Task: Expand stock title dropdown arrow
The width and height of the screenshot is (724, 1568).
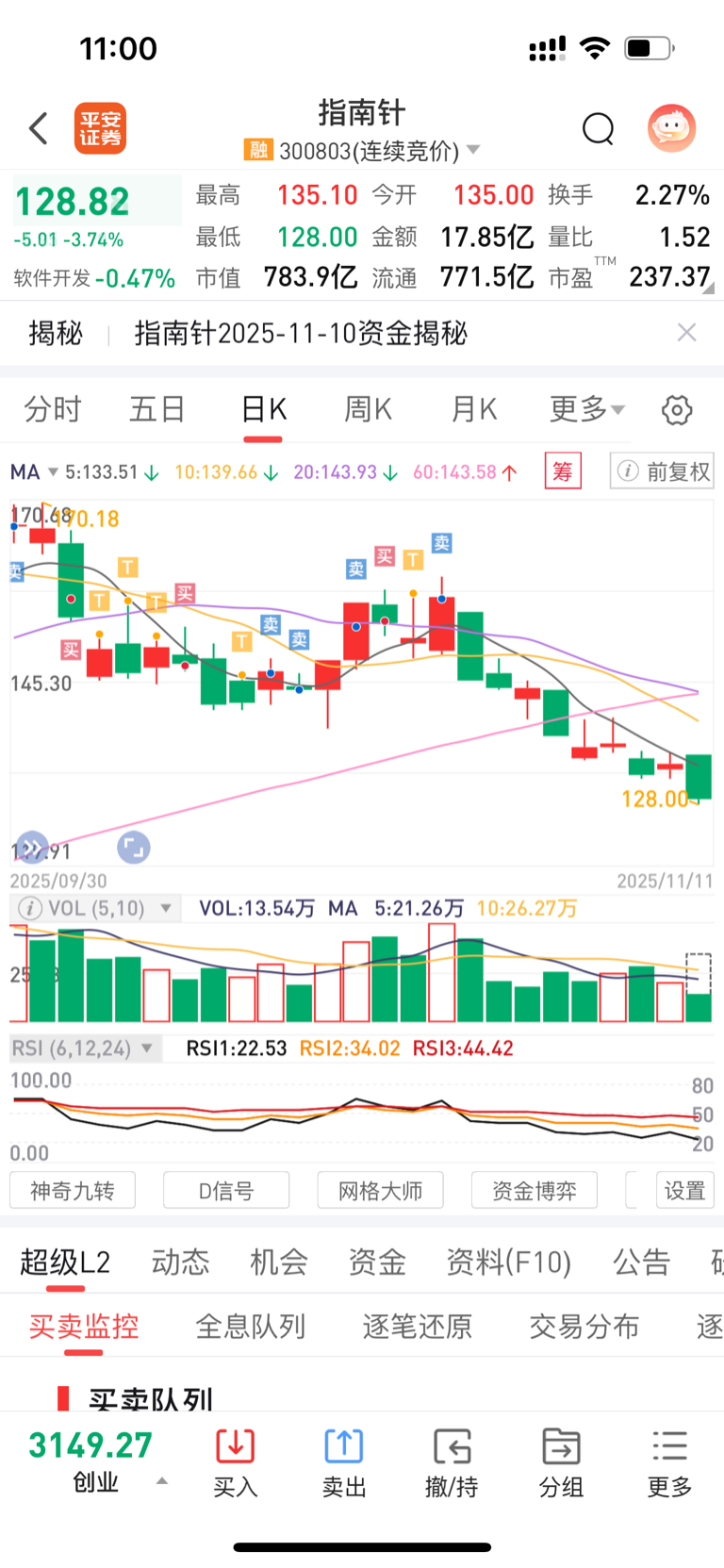Action: coord(473,150)
